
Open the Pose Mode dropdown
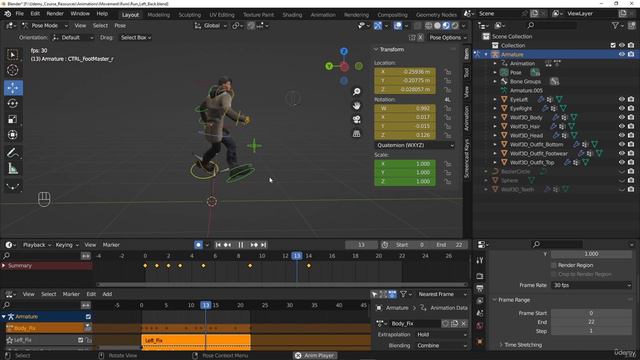(44, 26)
